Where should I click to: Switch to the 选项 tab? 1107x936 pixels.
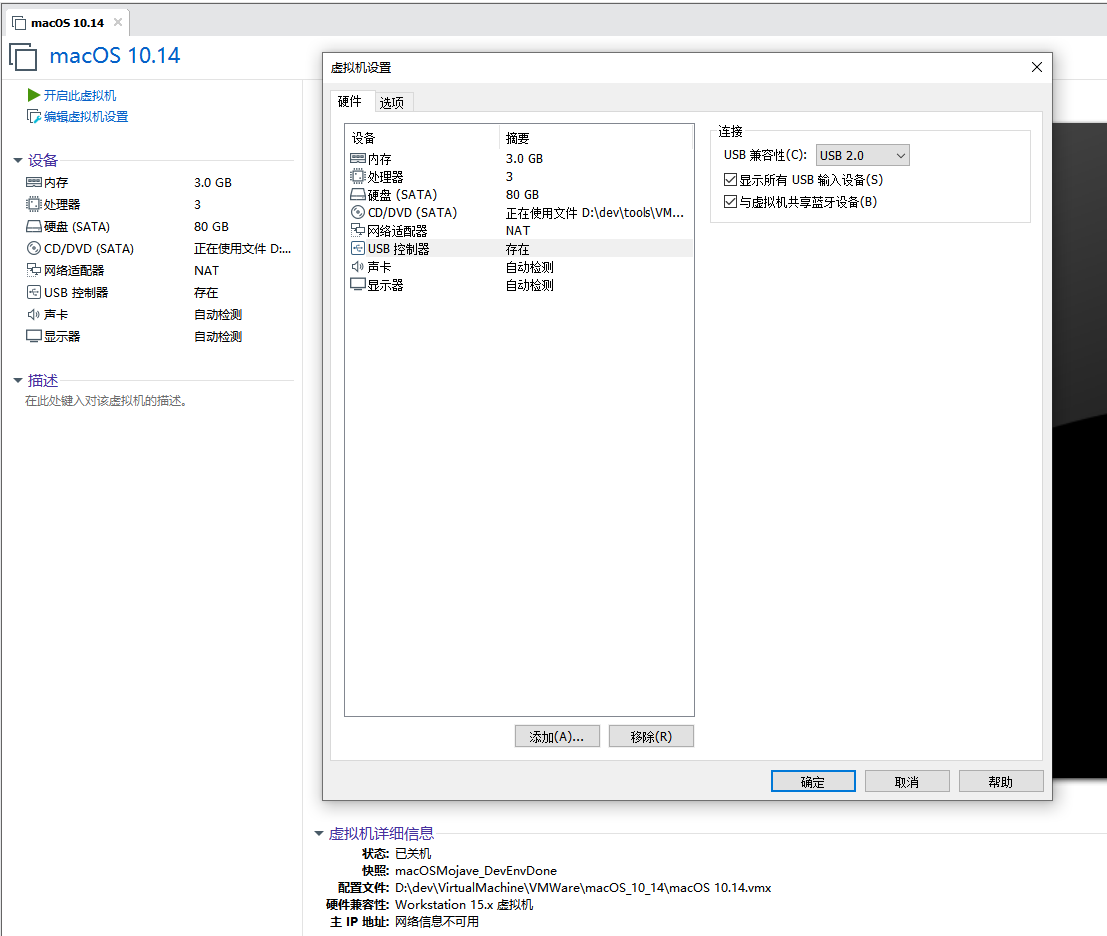(x=392, y=103)
